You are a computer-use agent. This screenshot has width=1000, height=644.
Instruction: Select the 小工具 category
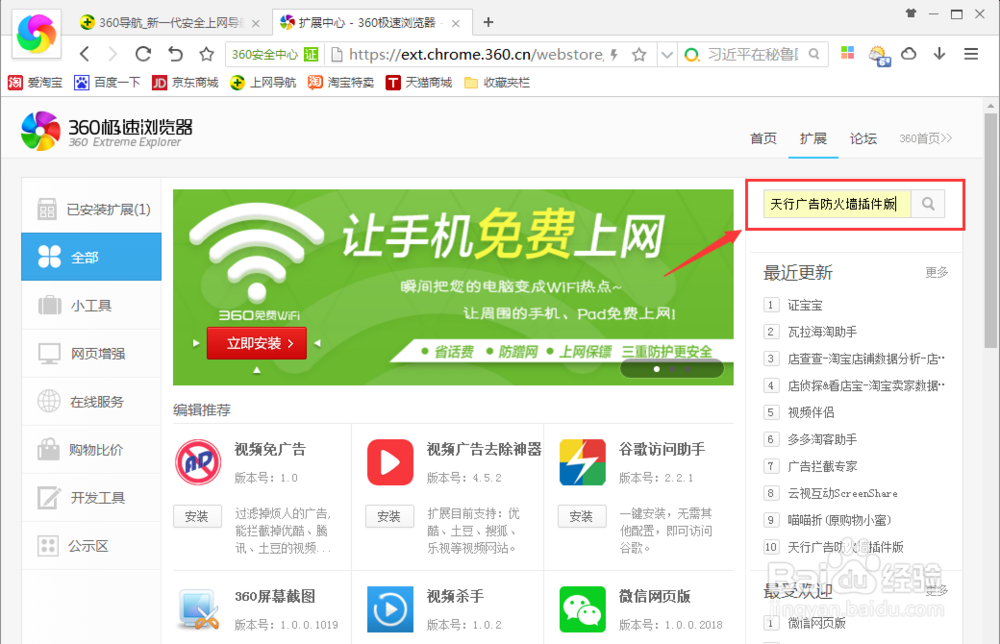point(91,305)
